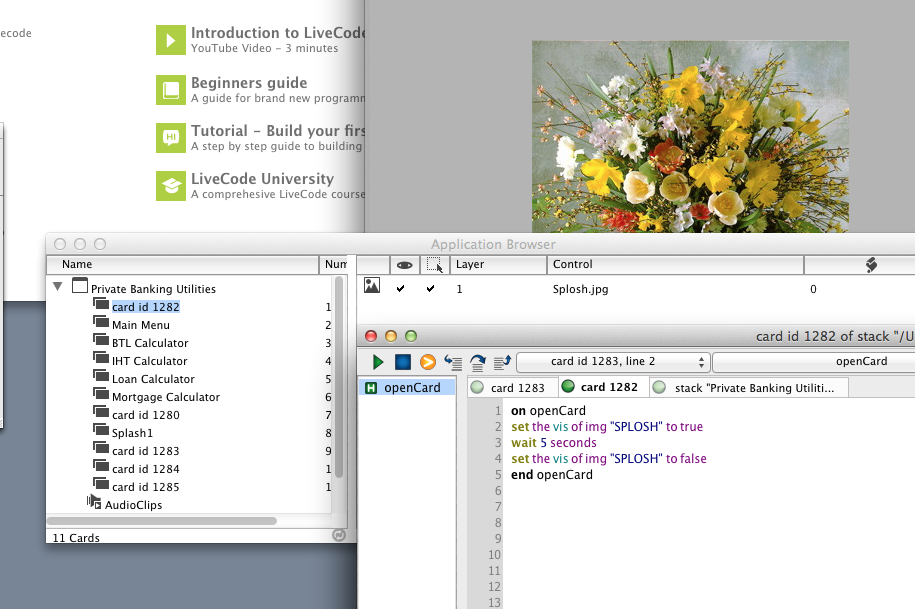Toggle the selectable checkmark for Splosh.jpg
This screenshot has width=915, height=609.
(x=431, y=289)
